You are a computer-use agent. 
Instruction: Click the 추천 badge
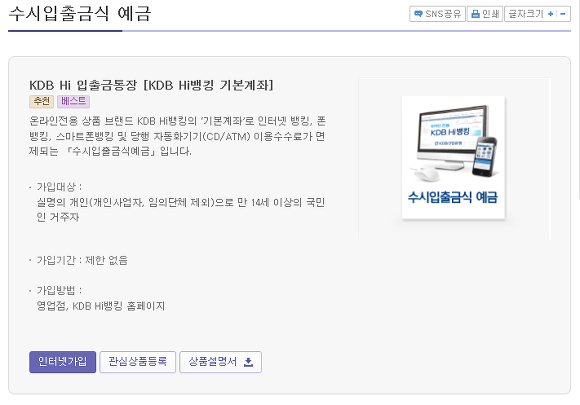pyautogui.click(x=41, y=101)
